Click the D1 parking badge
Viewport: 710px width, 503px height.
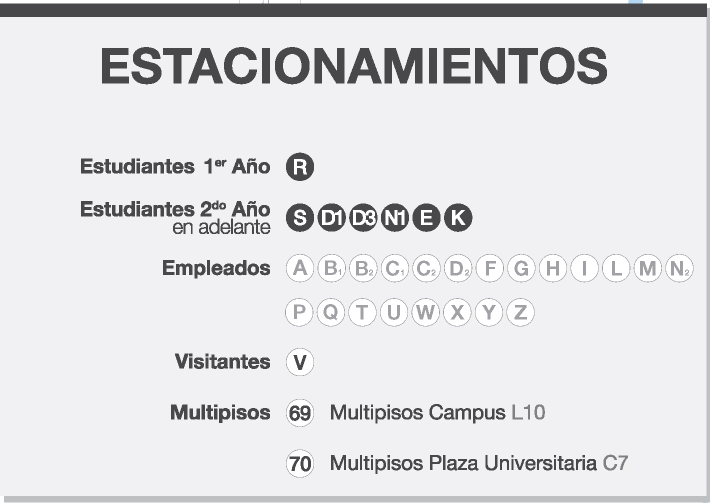coord(331,218)
